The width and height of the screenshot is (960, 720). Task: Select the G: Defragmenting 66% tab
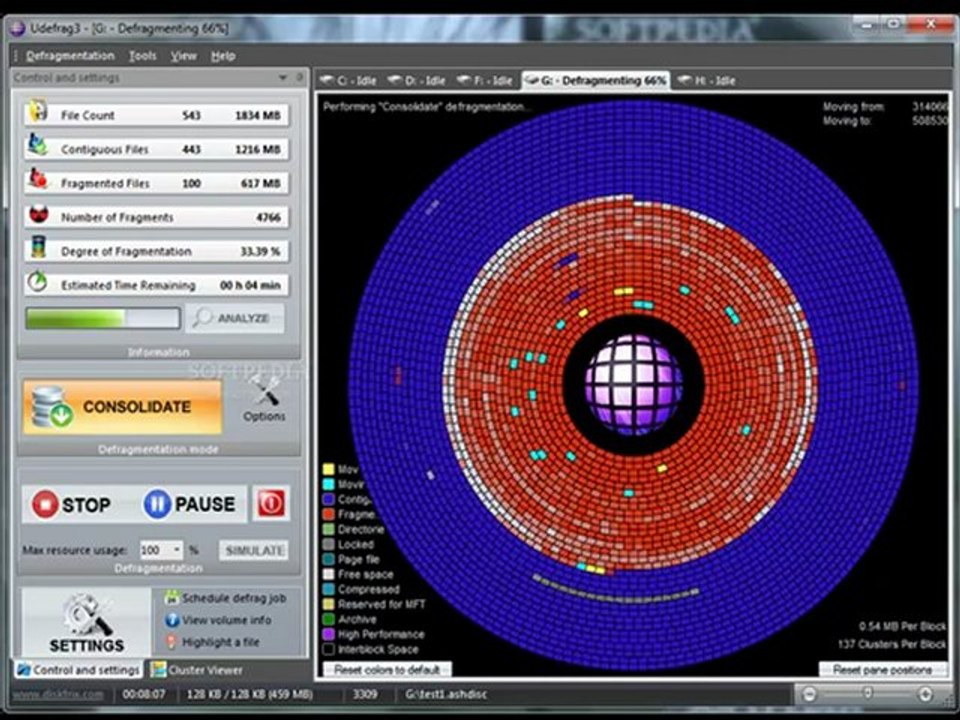click(x=596, y=81)
